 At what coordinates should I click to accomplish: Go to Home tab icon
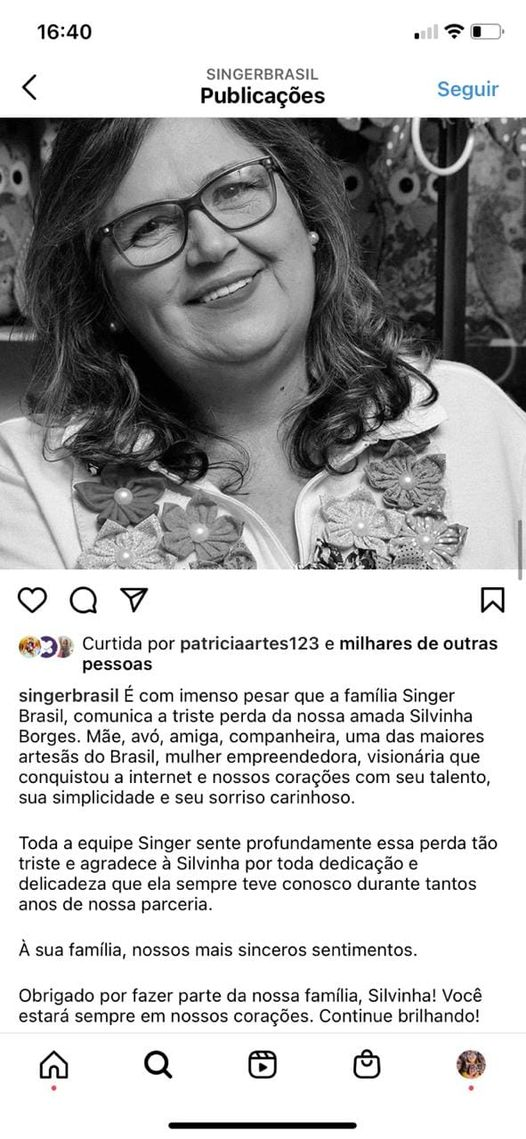point(54,1064)
